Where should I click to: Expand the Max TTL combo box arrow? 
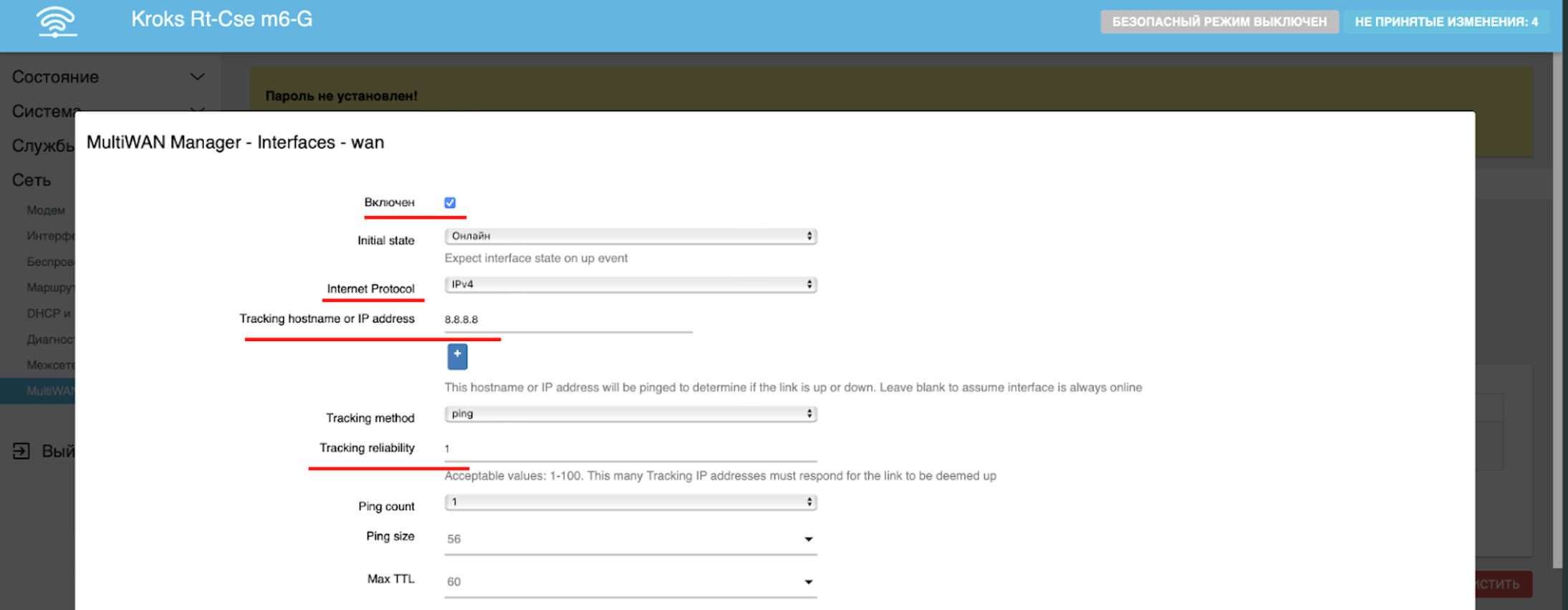[808, 582]
